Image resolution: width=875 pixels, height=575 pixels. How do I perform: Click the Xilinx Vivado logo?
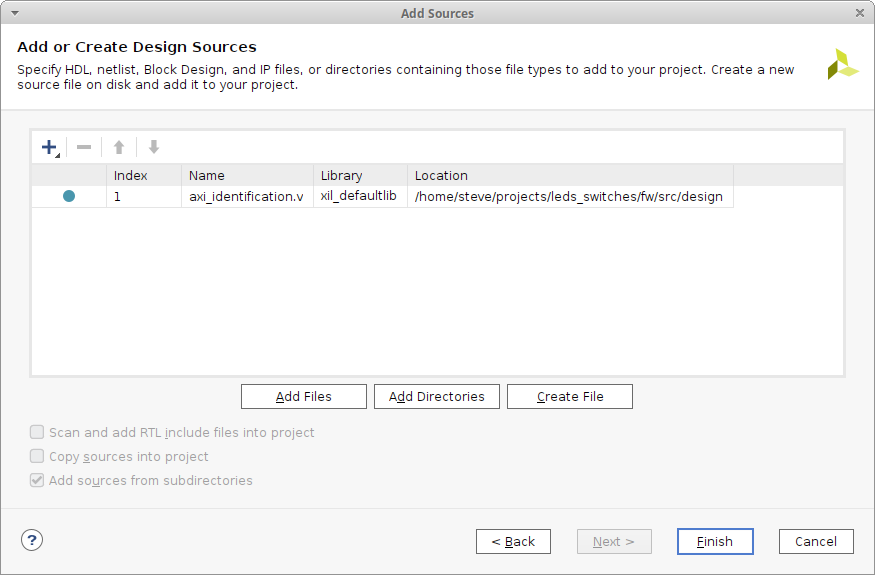pos(842,64)
